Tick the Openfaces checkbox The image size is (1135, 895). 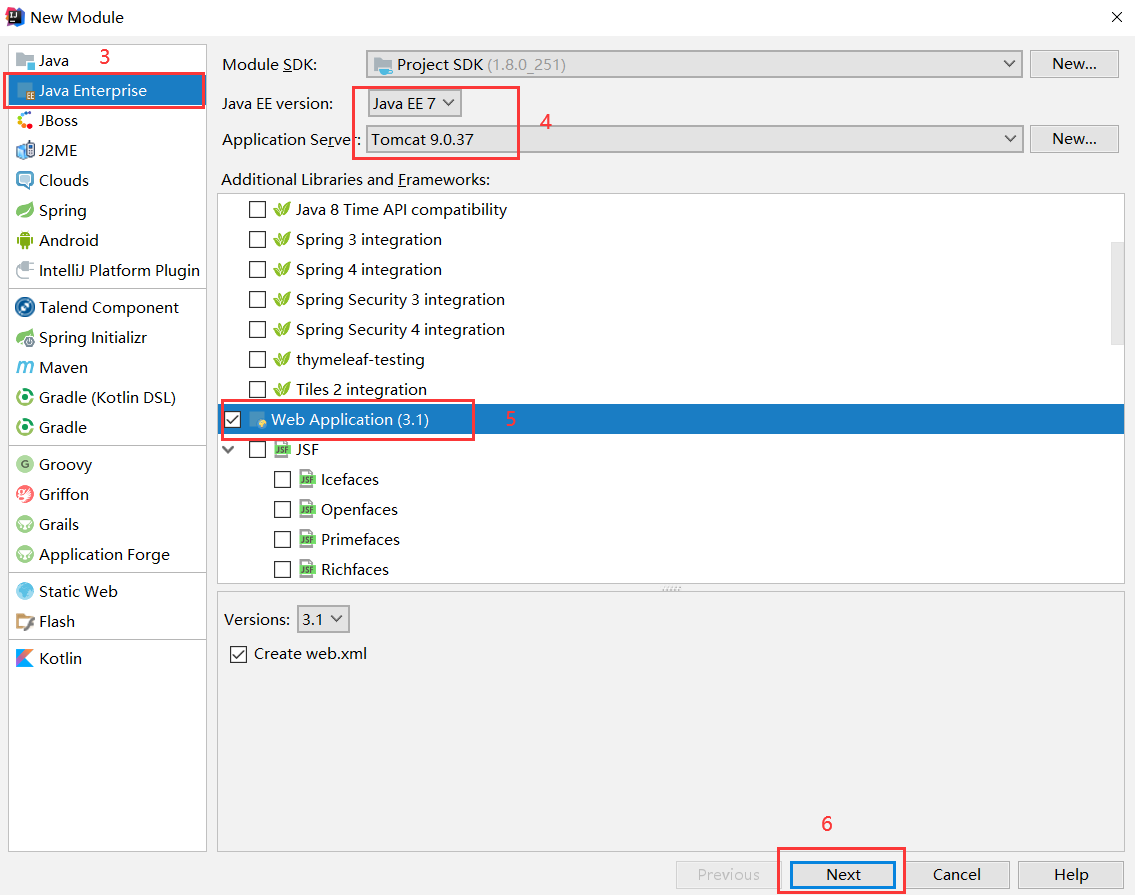click(282, 510)
